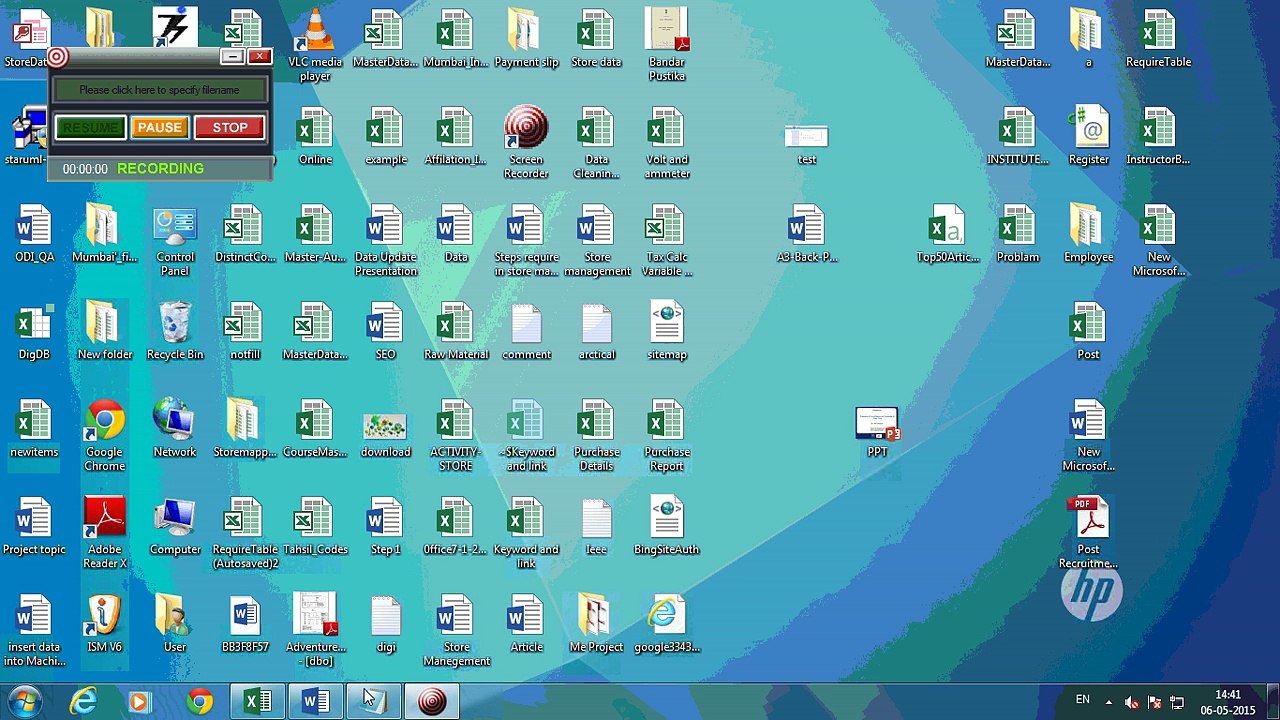Switch to Screen Recorder taskbar button
1280x720 pixels.
[432, 702]
